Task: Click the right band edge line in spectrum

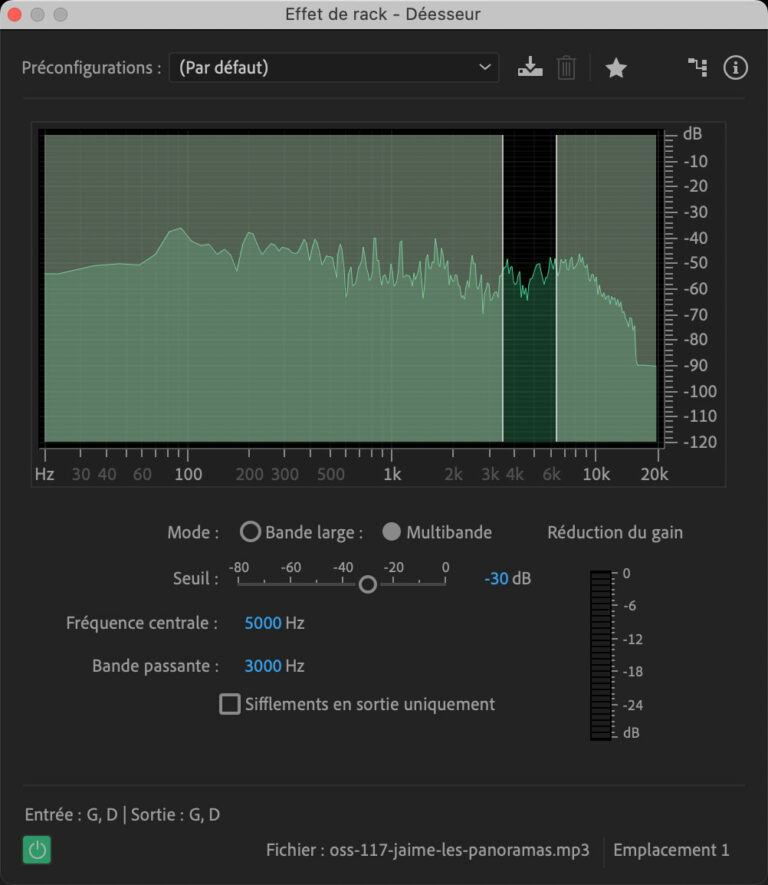Action: coord(556,288)
